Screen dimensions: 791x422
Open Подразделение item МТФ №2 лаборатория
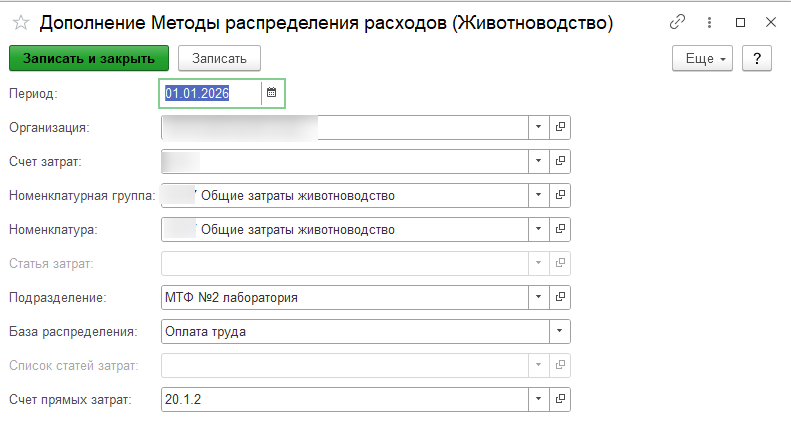pos(560,297)
